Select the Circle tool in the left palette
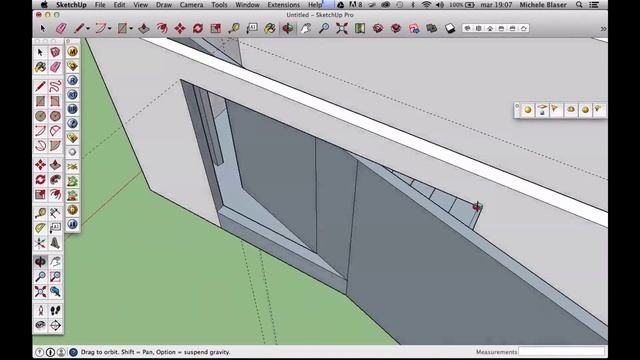 click(x=40, y=116)
